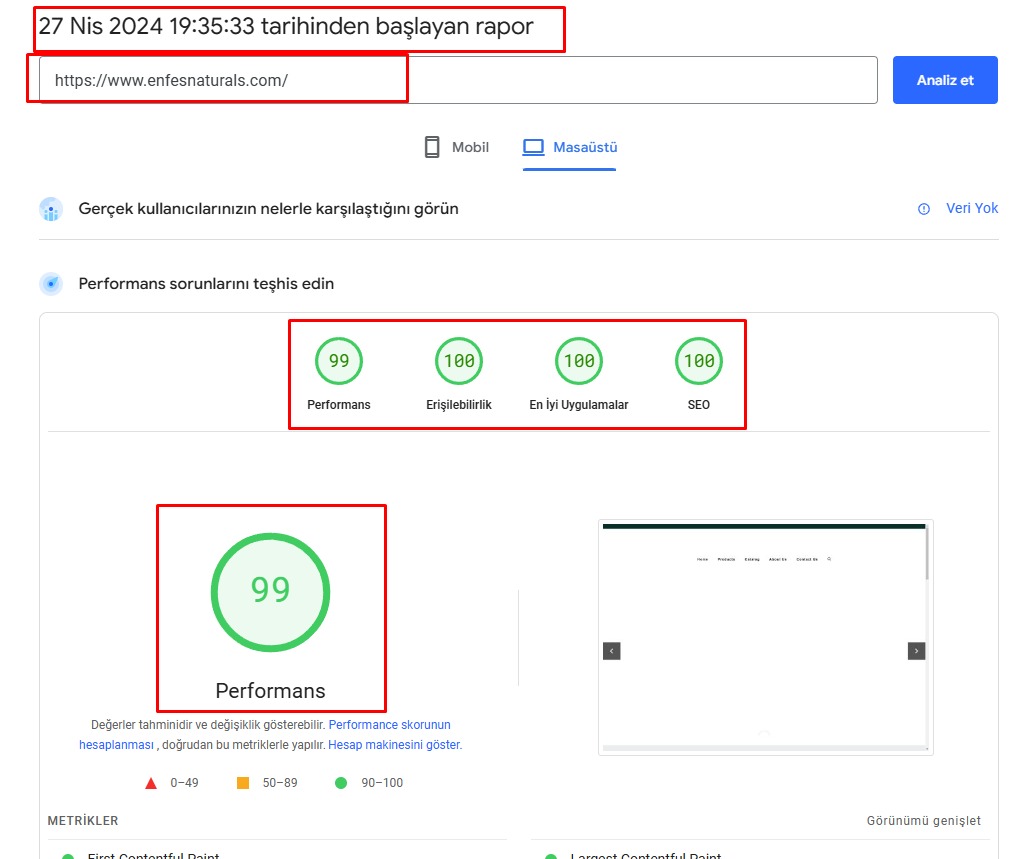This screenshot has height=859, width=1027.
Task: Switch to the Mobil tab
Action: click(457, 148)
